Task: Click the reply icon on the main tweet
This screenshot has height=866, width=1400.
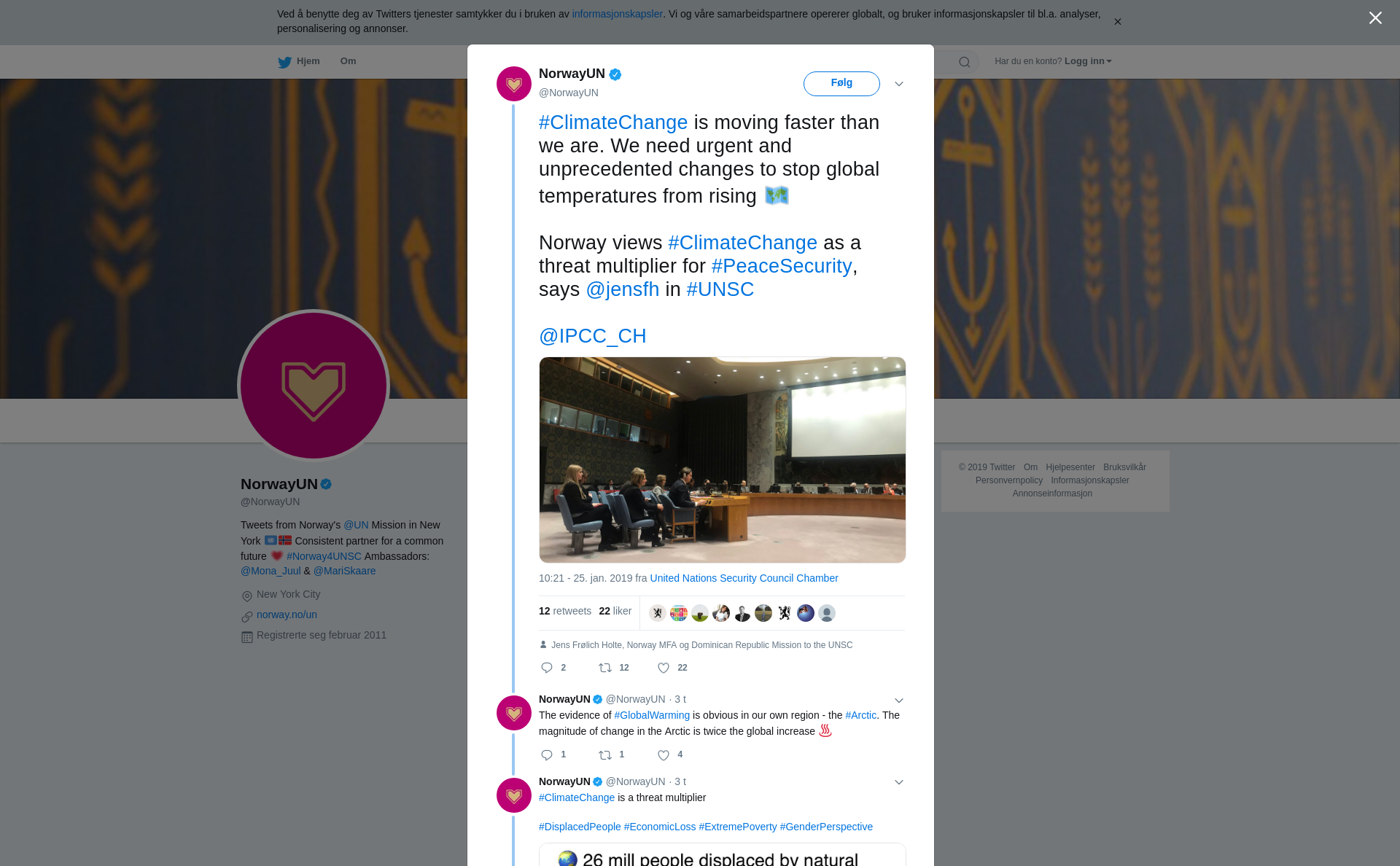Action: pos(547,668)
